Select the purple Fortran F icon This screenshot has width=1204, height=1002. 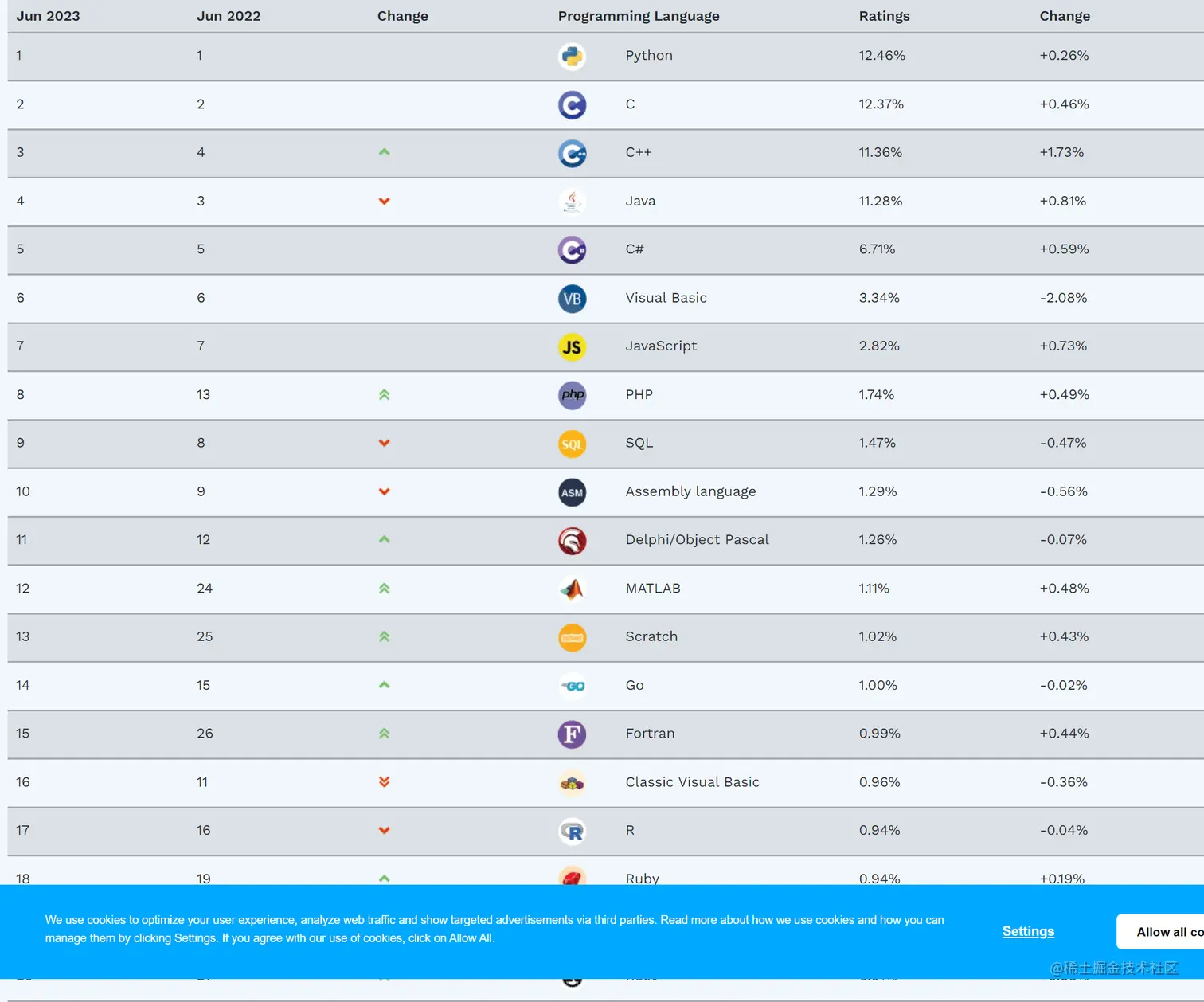[572, 734]
